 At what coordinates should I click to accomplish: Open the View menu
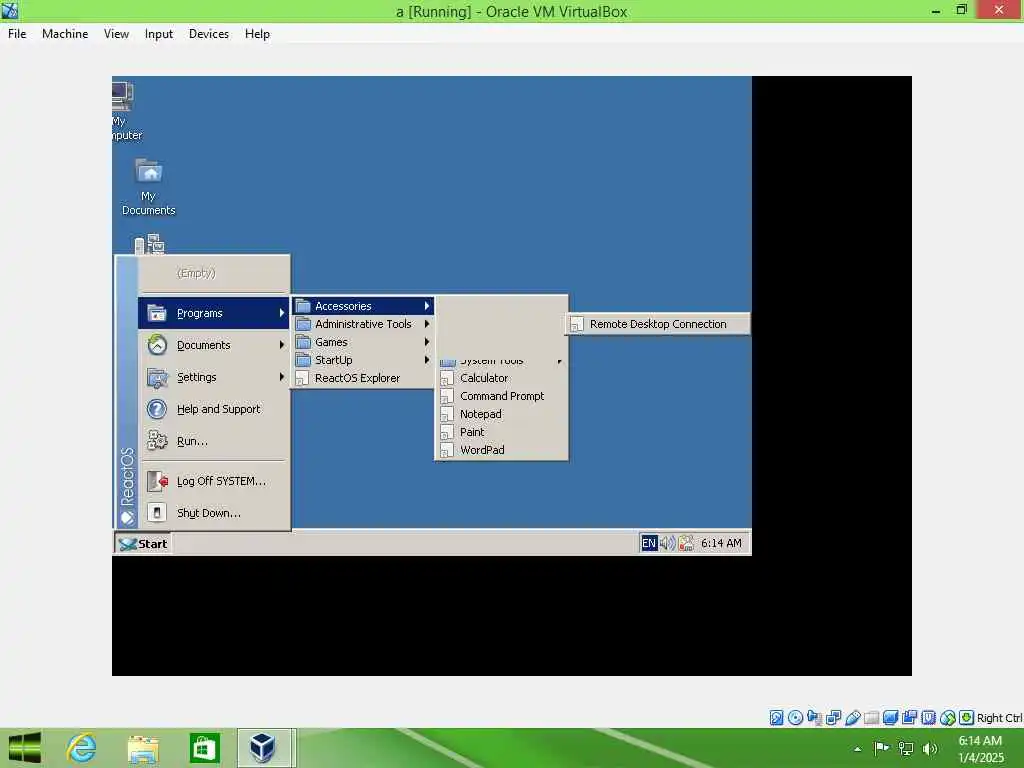coord(116,34)
